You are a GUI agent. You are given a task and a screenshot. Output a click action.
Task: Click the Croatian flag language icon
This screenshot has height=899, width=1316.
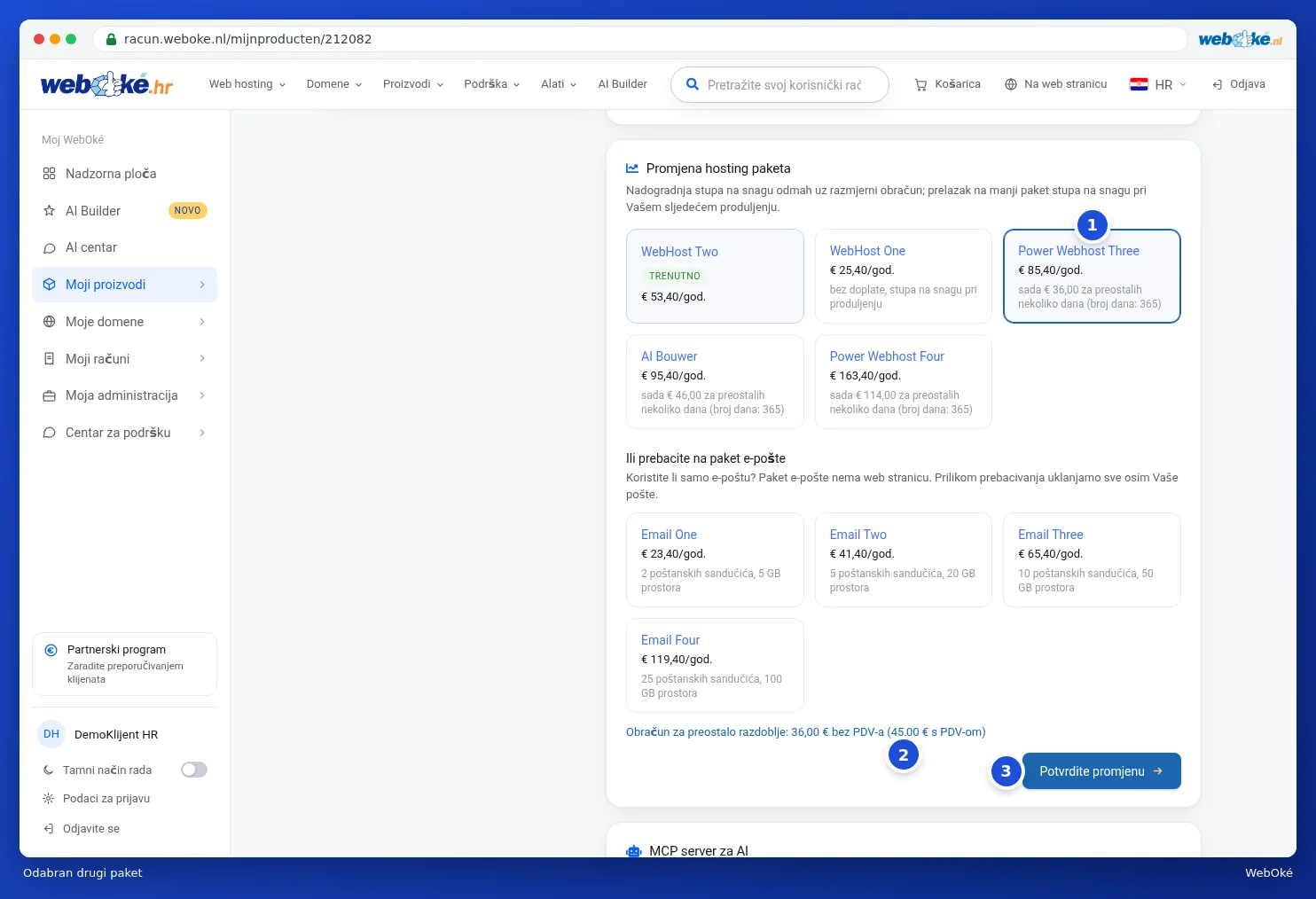[x=1139, y=84]
